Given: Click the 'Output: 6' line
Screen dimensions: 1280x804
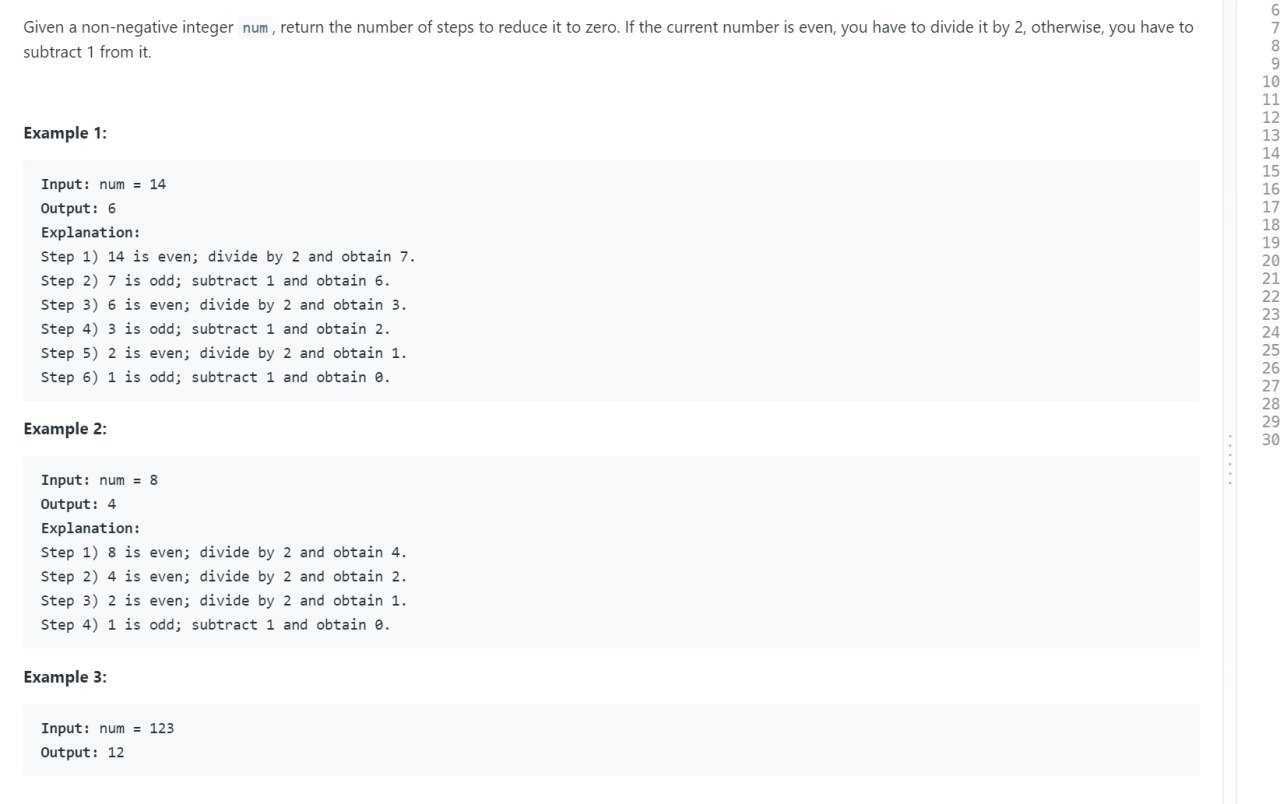Looking at the screenshot, I should 79,208.
